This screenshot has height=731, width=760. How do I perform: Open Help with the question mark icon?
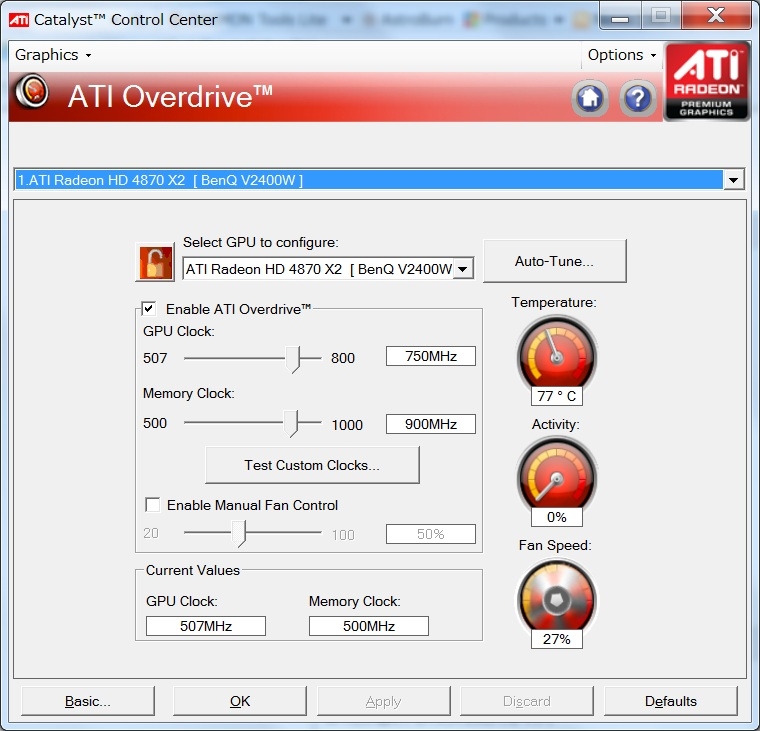click(x=637, y=98)
